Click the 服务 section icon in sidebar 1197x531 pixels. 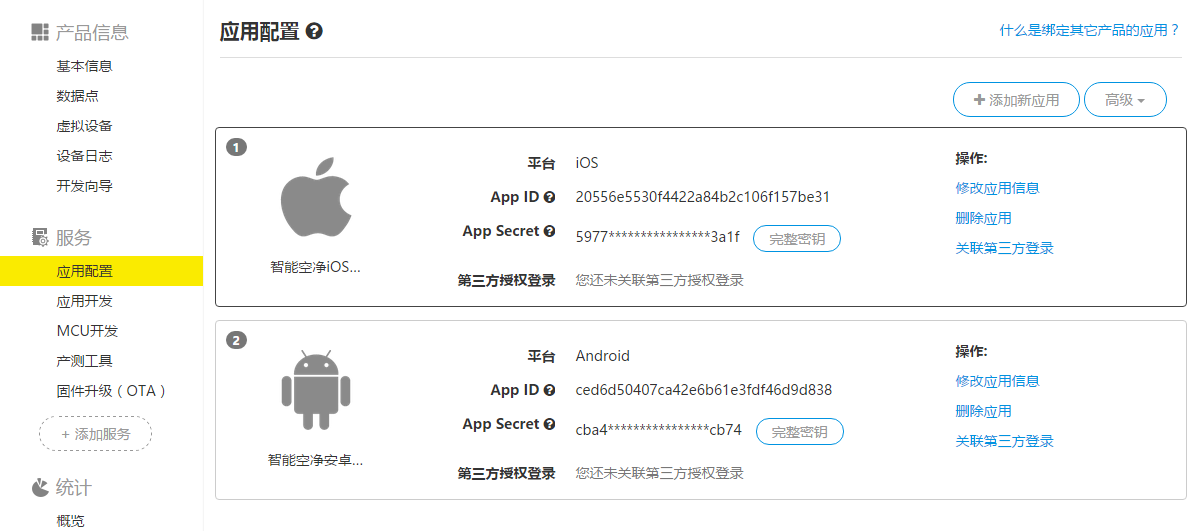coord(40,237)
